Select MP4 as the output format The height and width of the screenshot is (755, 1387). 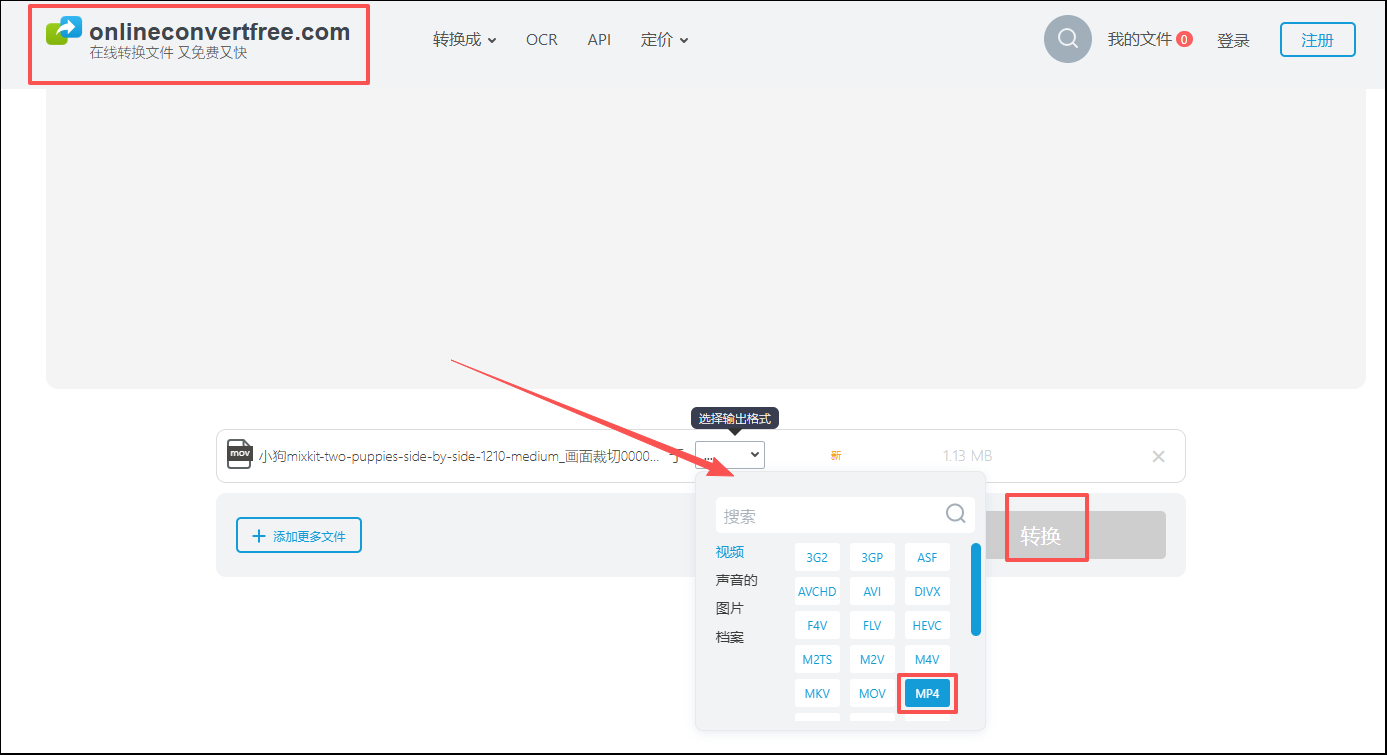926,693
